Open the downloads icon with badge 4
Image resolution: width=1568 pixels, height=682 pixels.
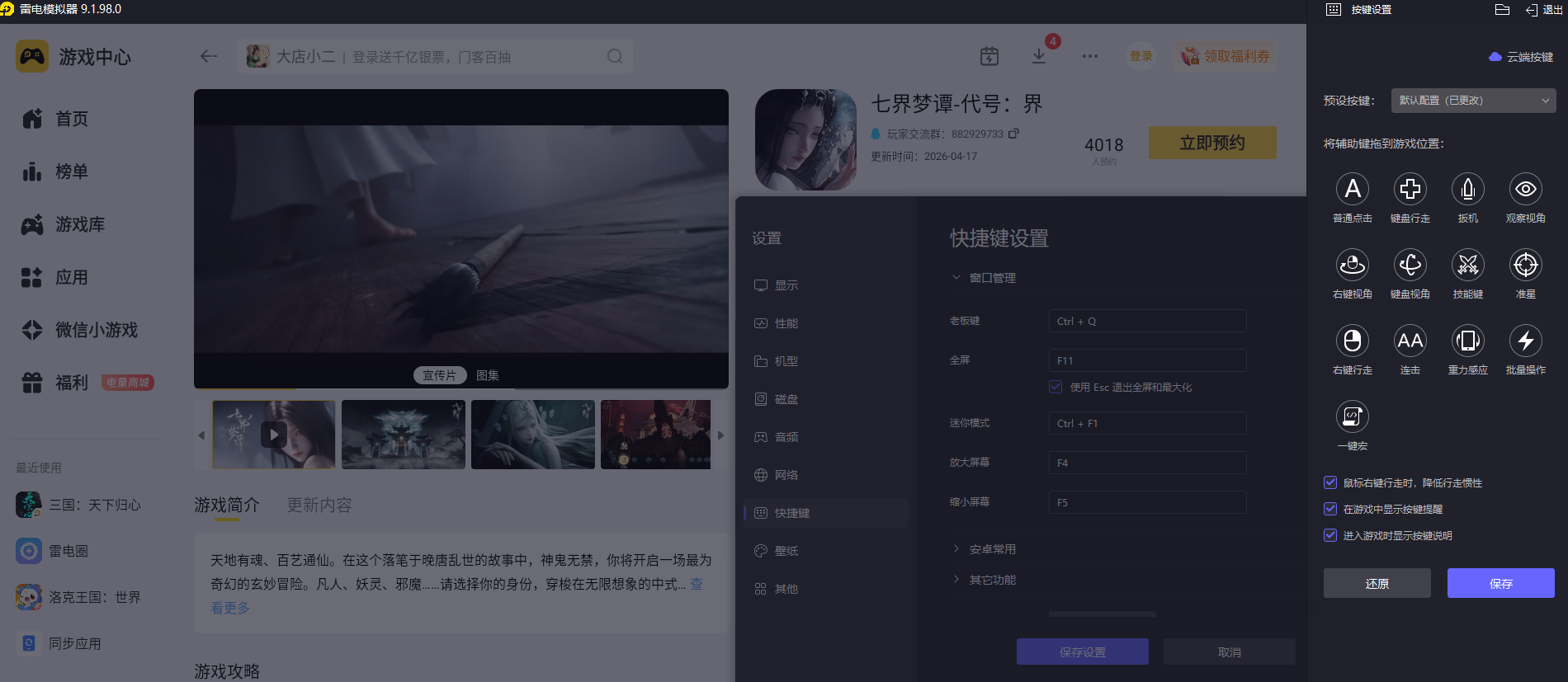(1039, 56)
